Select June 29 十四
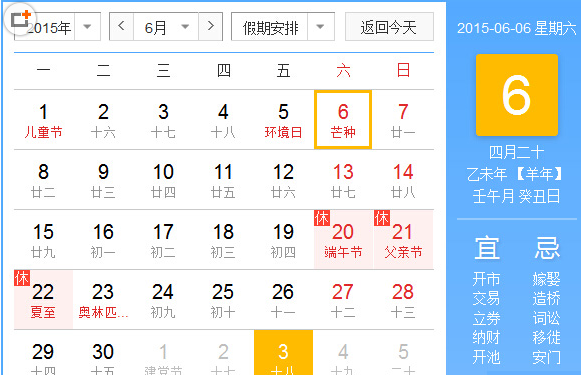Screen dimensions: 582x375 (x=43, y=353)
